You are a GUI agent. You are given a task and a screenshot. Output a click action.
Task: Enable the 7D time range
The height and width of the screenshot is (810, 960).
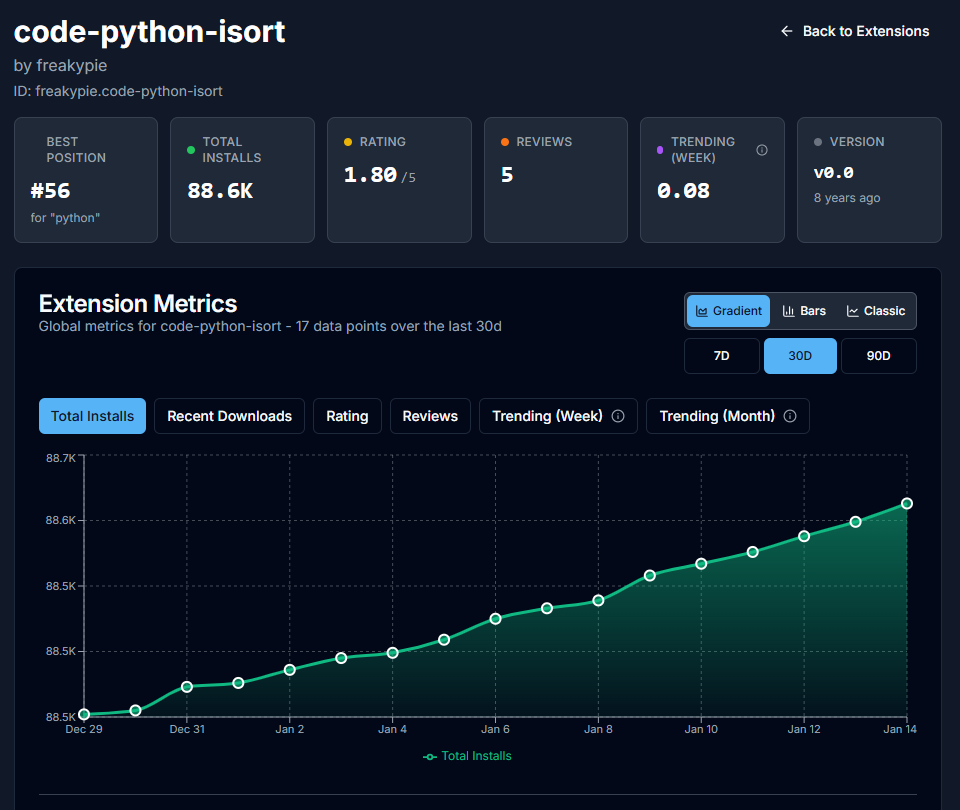(721, 355)
